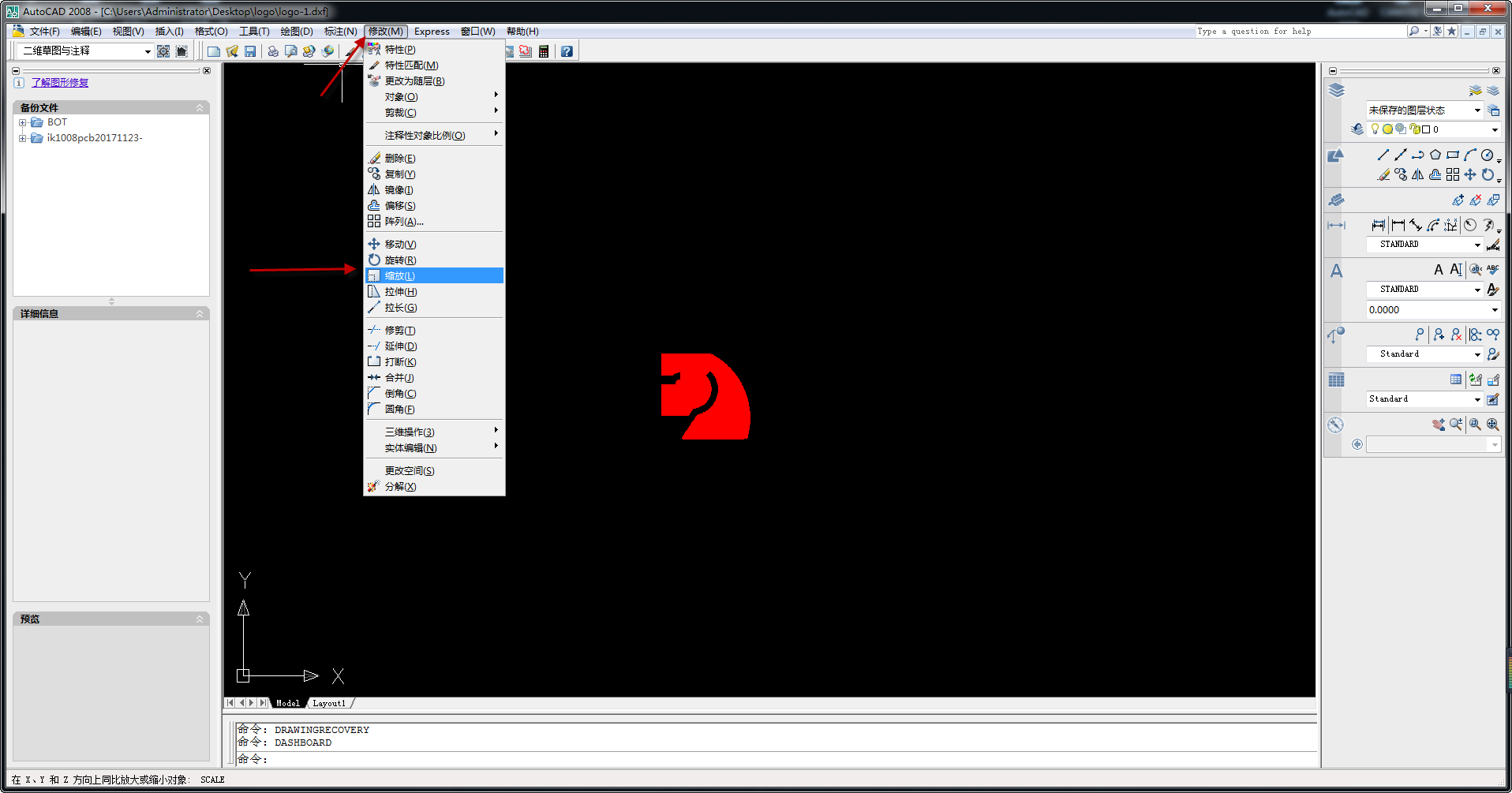The width and height of the screenshot is (1512, 793).
Task: Click the Erase tool in the dashboard
Action: click(1383, 174)
